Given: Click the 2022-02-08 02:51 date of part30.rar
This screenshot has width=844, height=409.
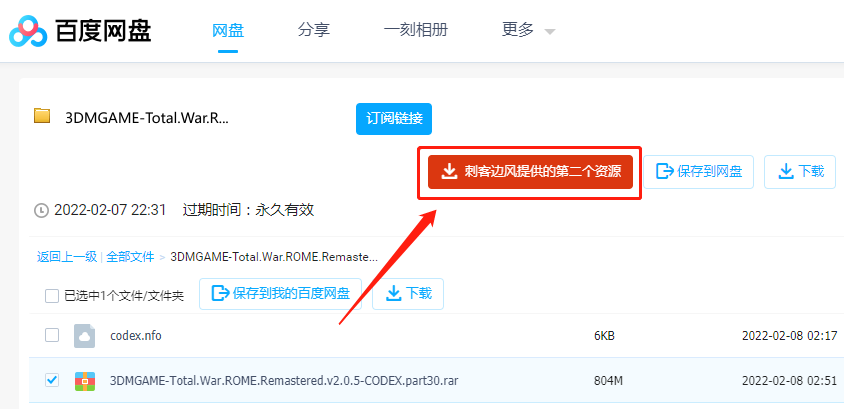Looking at the screenshot, I should (x=790, y=381).
